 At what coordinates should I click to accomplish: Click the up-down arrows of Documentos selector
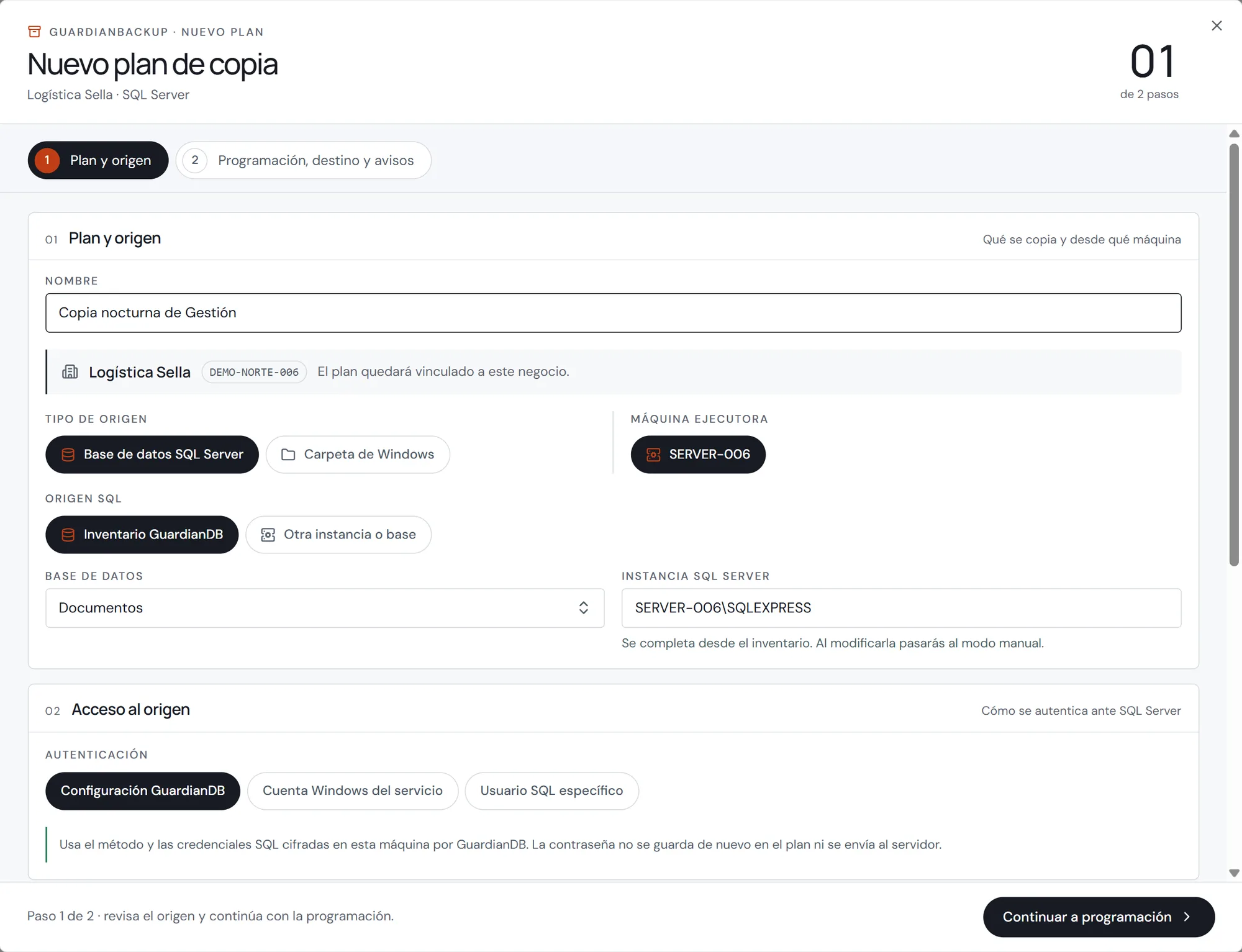tap(583, 608)
